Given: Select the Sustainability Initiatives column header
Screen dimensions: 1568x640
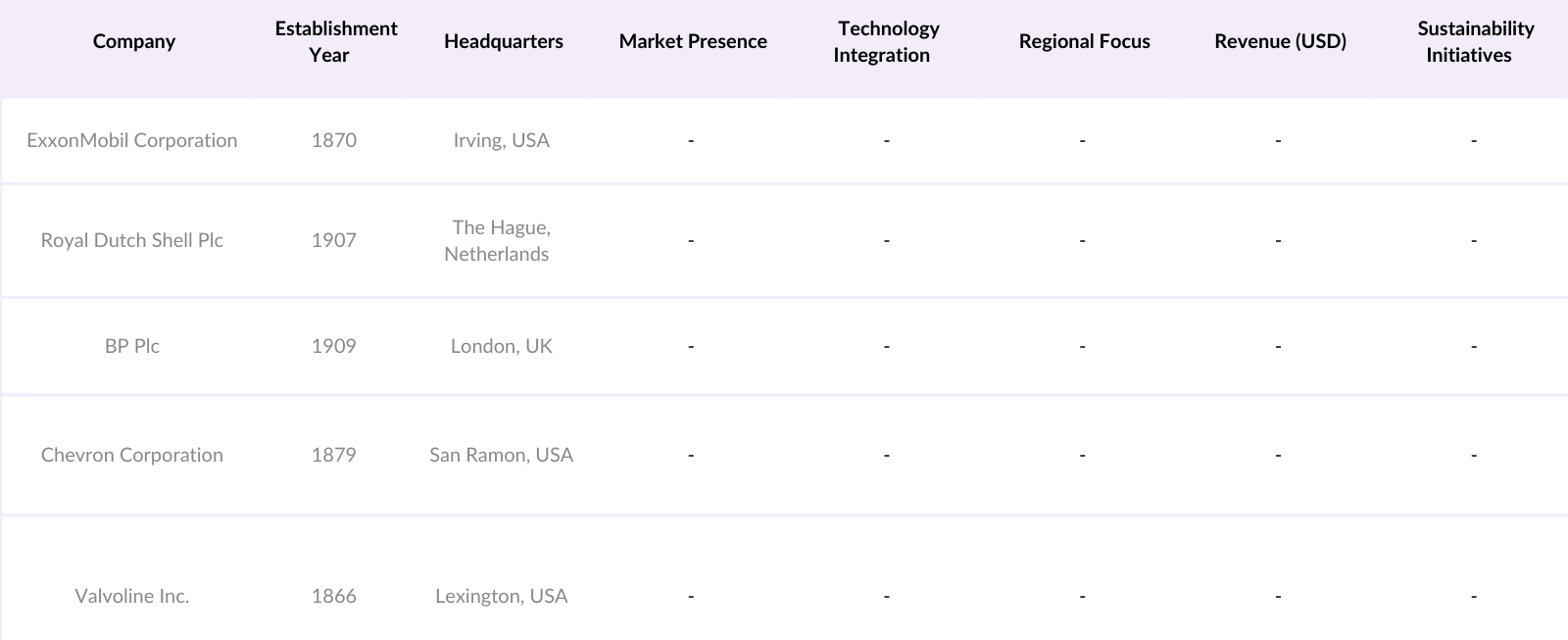Looking at the screenshot, I should [1473, 41].
